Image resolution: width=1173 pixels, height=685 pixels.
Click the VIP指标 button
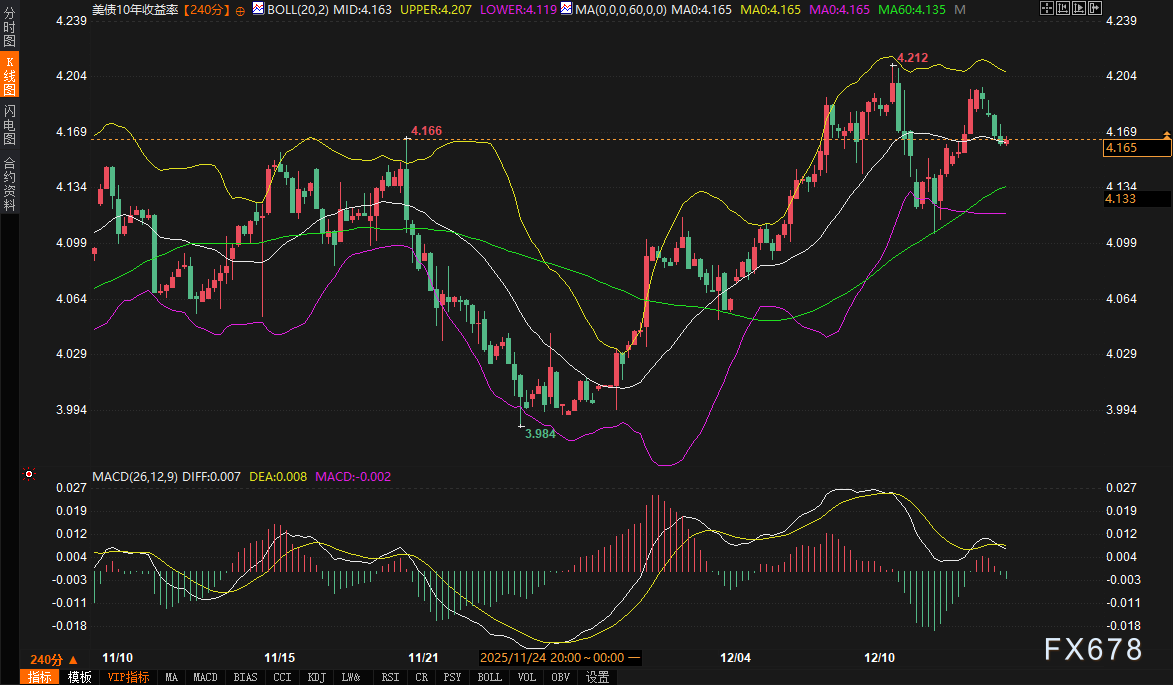(x=128, y=677)
